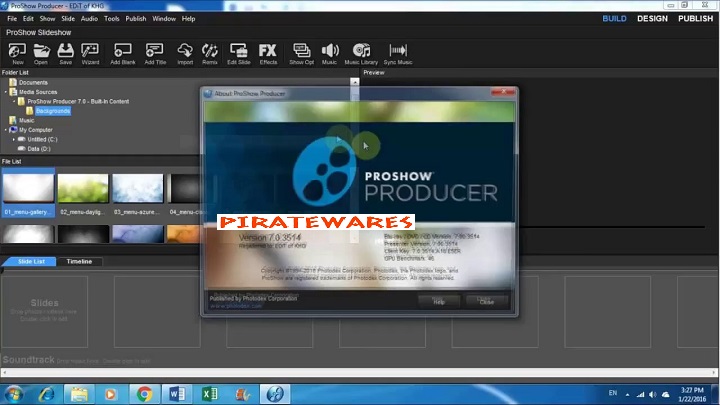Screen dimensions: 720x405
Task: Launch Internet Explorer from taskbar
Action: click(46, 394)
